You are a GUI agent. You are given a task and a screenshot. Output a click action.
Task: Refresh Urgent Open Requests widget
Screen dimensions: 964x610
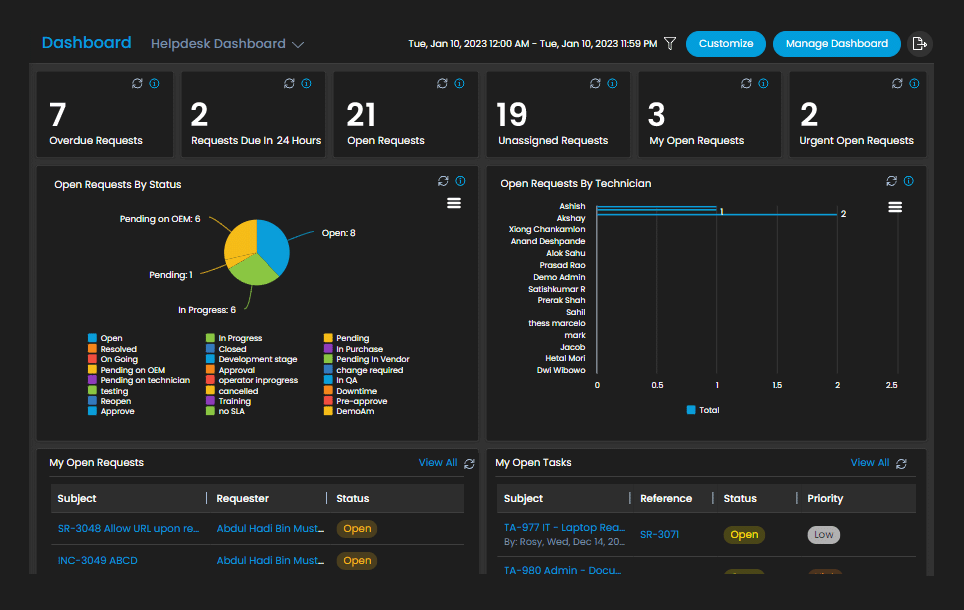click(x=897, y=83)
